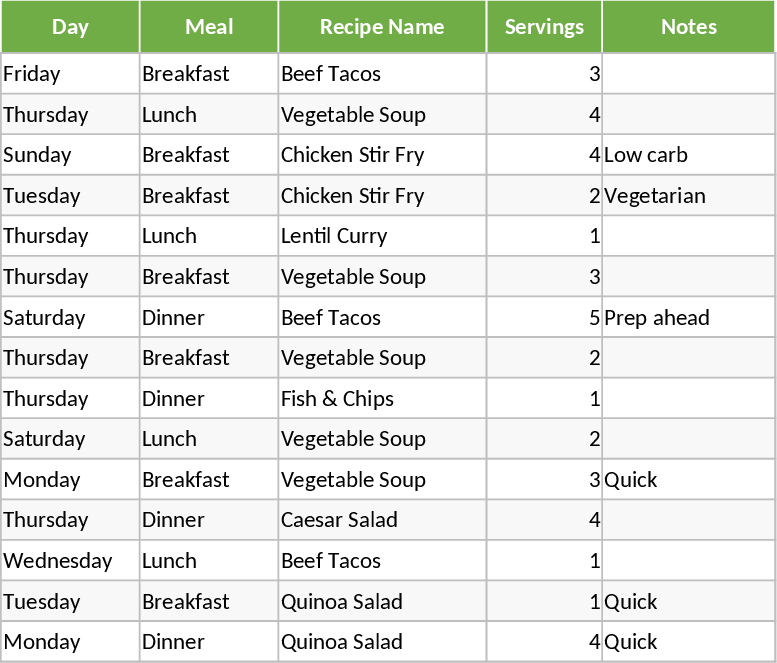Click the Day column header
This screenshot has width=777, height=663.
[70, 27]
